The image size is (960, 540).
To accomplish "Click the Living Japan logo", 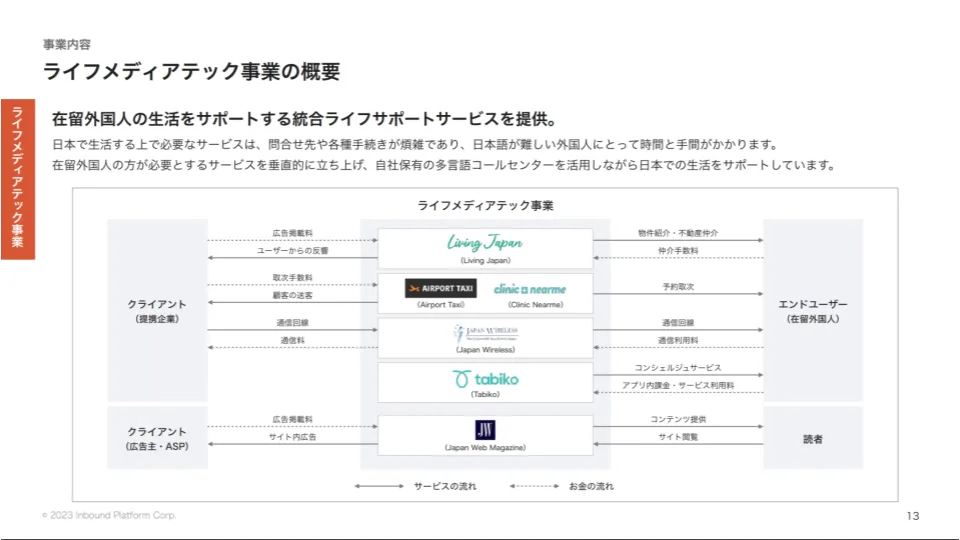I will 485,243.
